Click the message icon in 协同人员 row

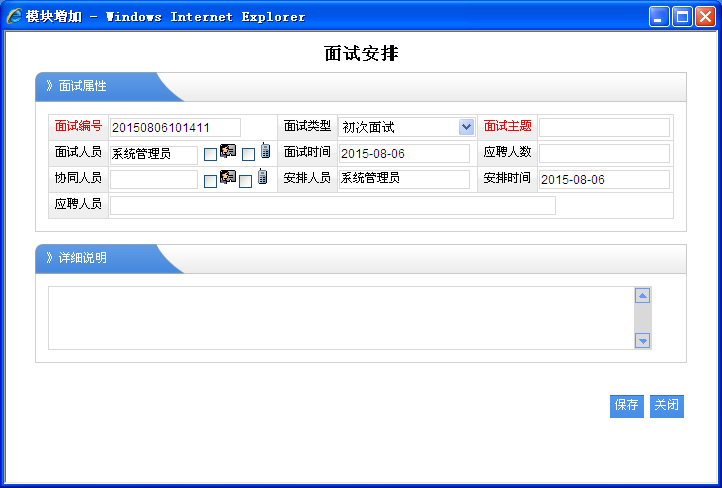point(228,178)
